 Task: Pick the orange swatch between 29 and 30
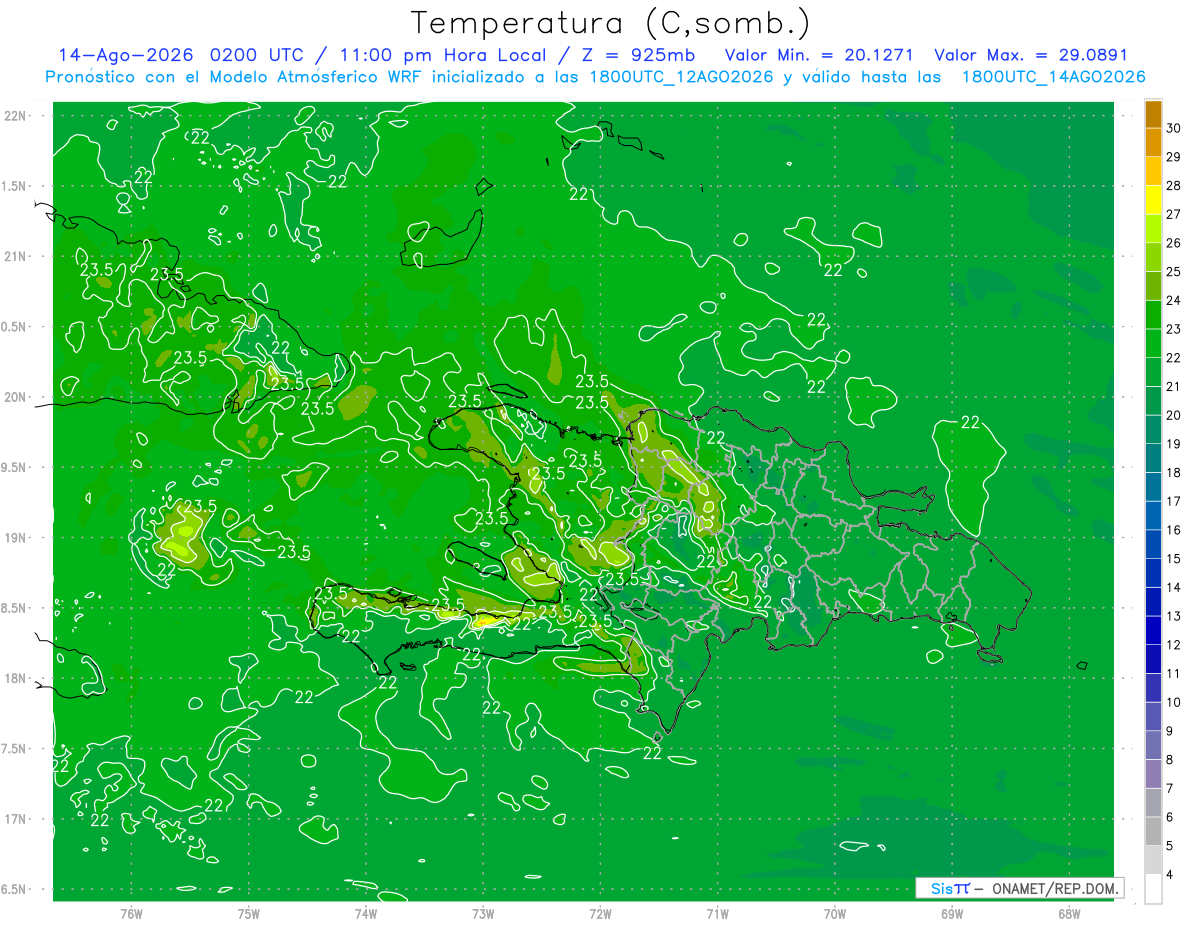click(1153, 143)
